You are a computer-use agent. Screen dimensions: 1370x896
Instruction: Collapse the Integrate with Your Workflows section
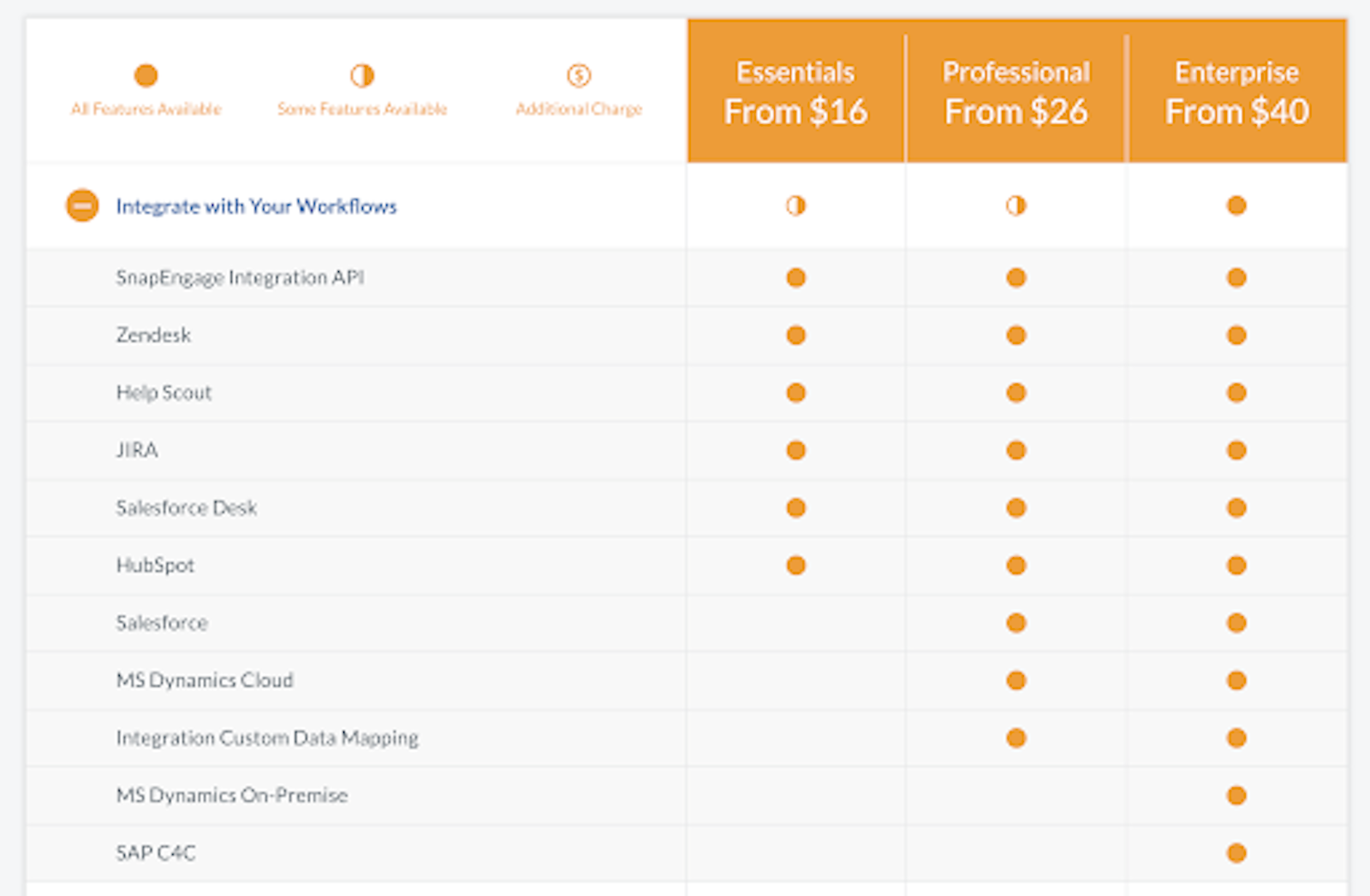pos(82,205)
